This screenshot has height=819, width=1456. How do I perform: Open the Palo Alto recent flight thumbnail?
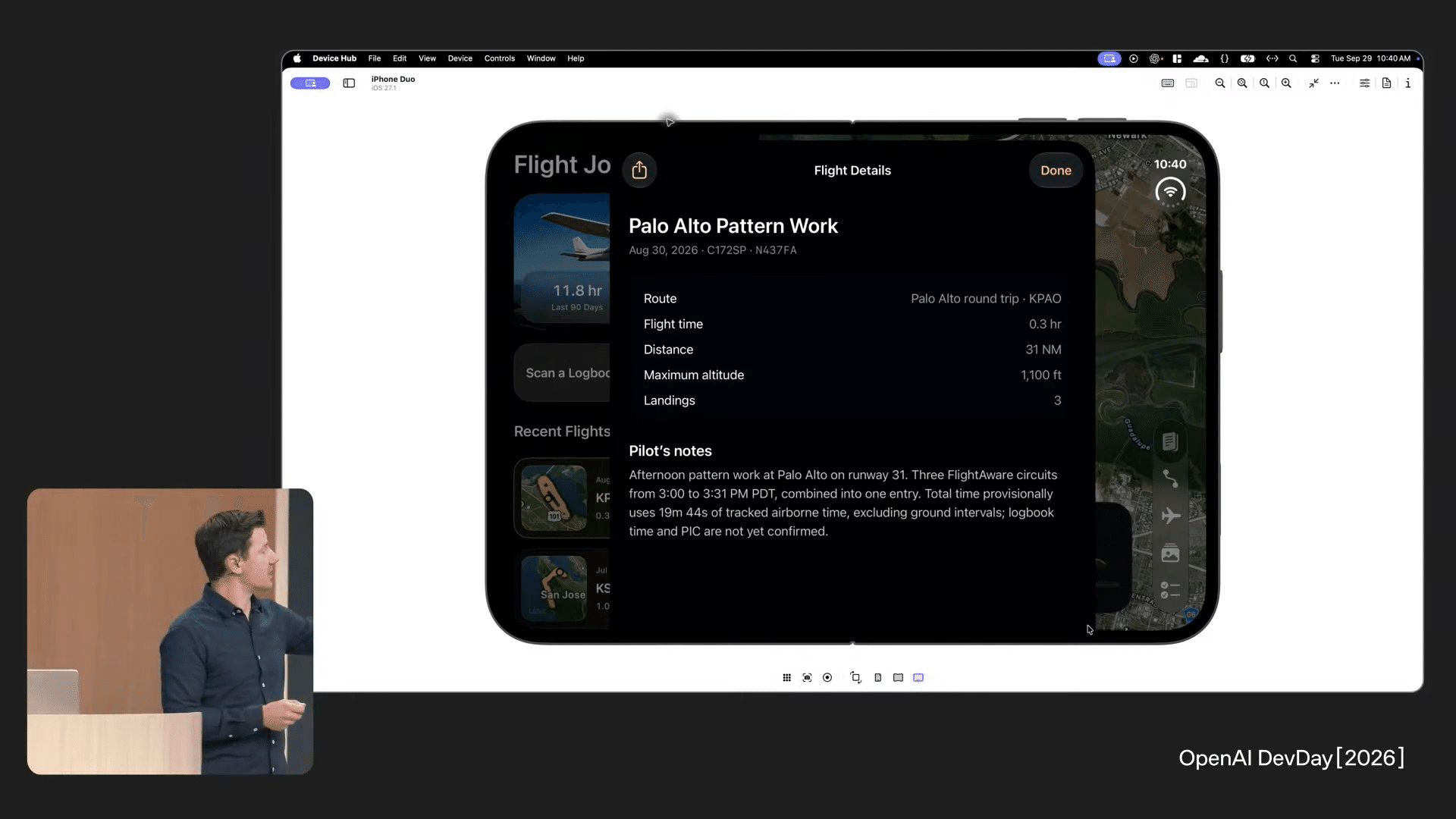[554, 497]
